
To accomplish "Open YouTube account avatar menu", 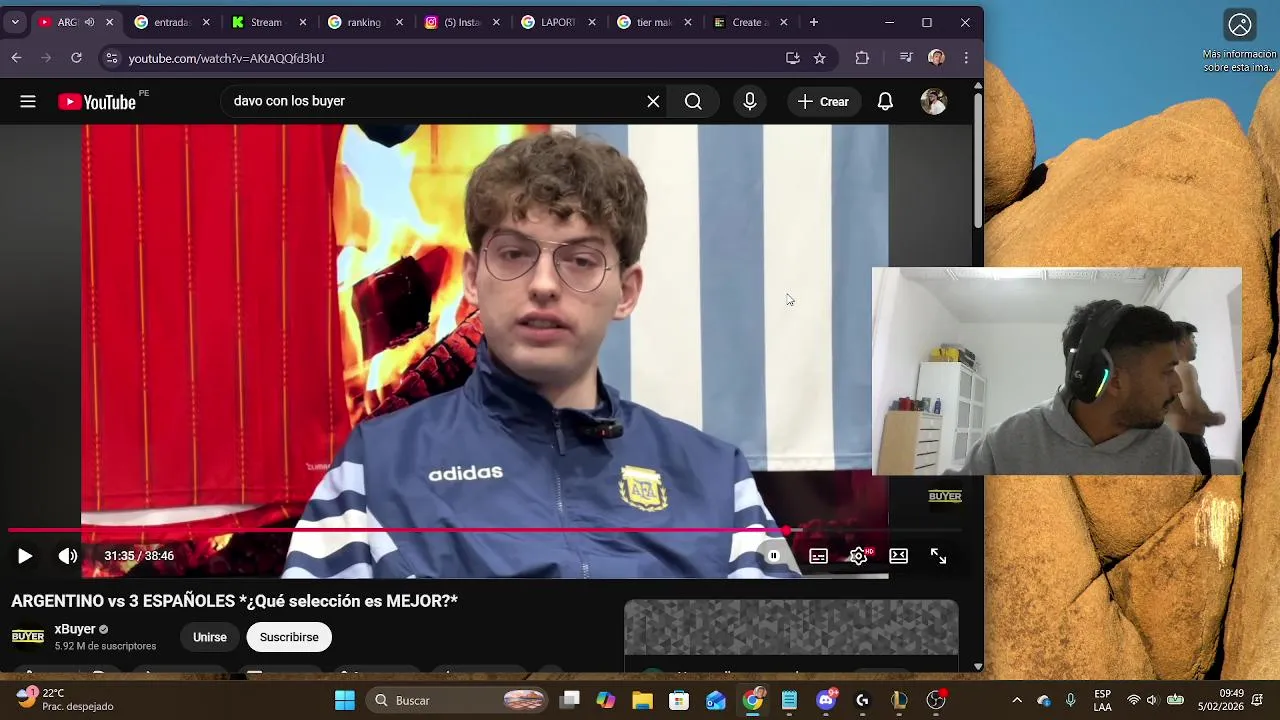I will 933,101.
